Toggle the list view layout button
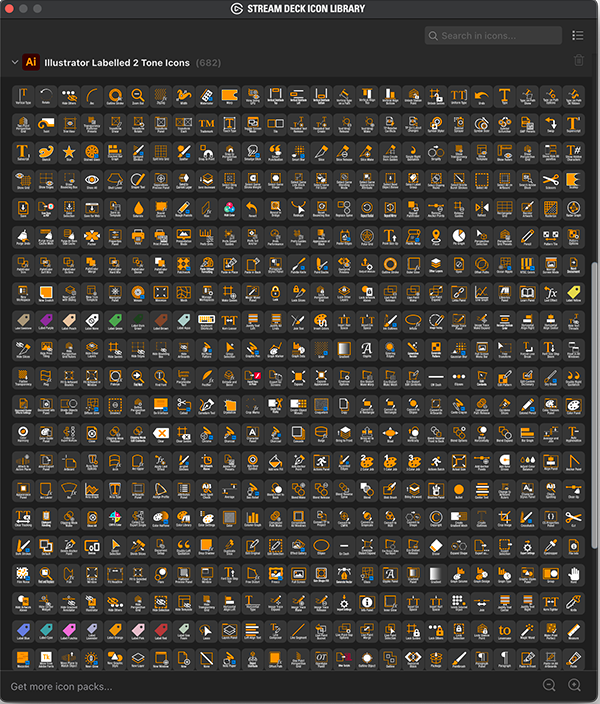 (x=578, y=35)
